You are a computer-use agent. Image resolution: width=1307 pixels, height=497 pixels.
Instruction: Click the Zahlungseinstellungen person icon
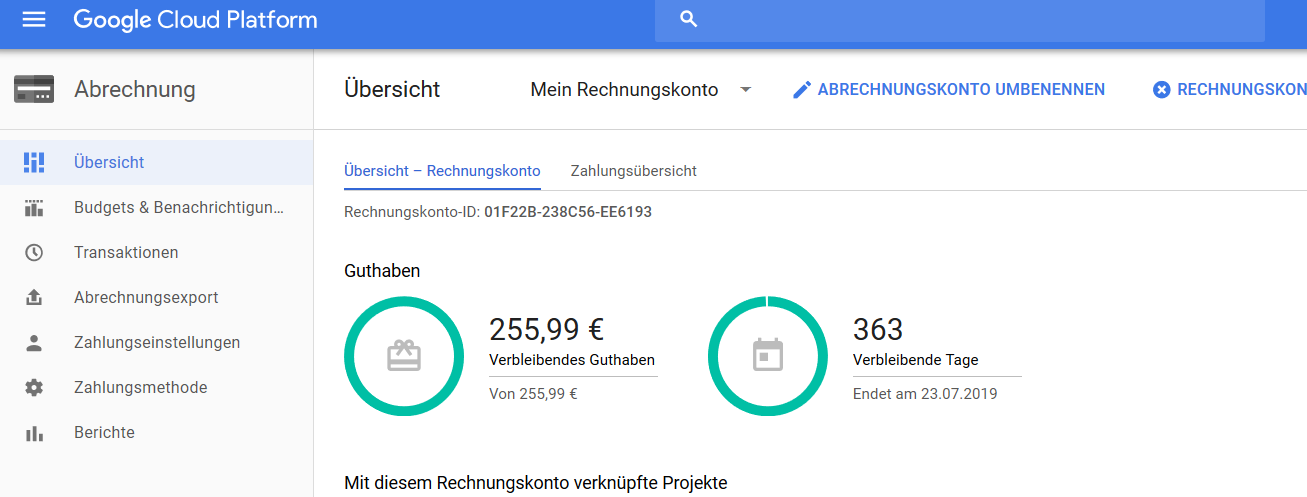coord(34,343)
